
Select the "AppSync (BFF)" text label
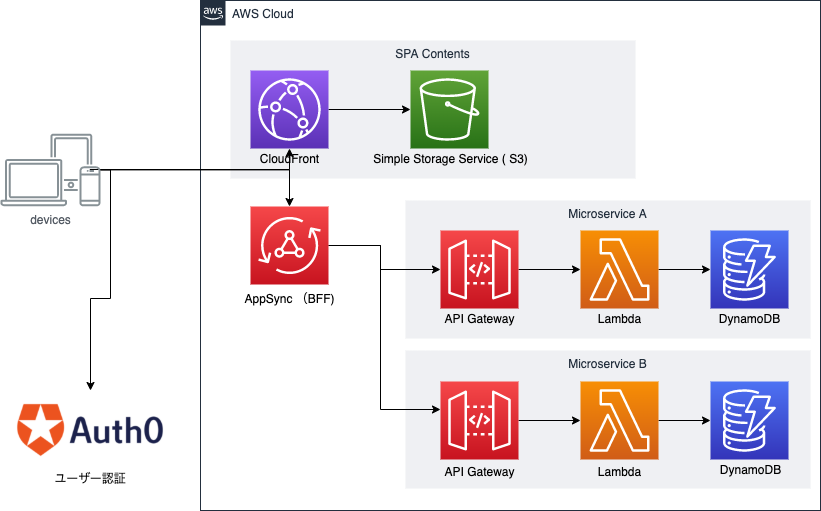pyautogui.click(x=289, y=298)
